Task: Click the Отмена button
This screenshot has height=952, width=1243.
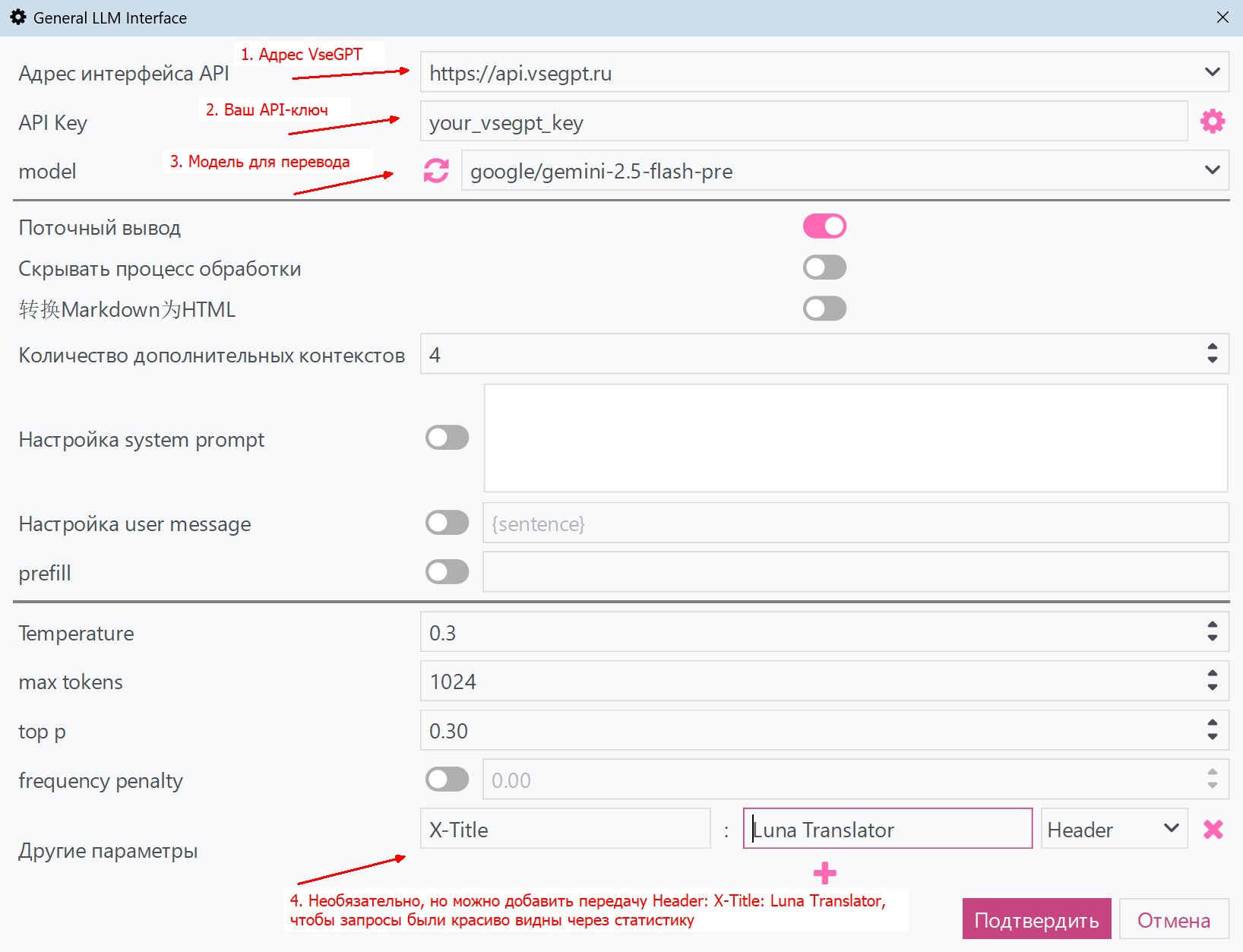Action: [1174, 919]
